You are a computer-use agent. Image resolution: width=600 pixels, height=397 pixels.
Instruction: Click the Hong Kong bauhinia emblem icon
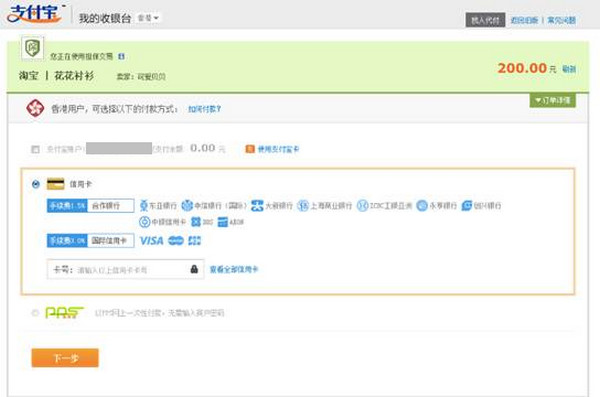35,108
